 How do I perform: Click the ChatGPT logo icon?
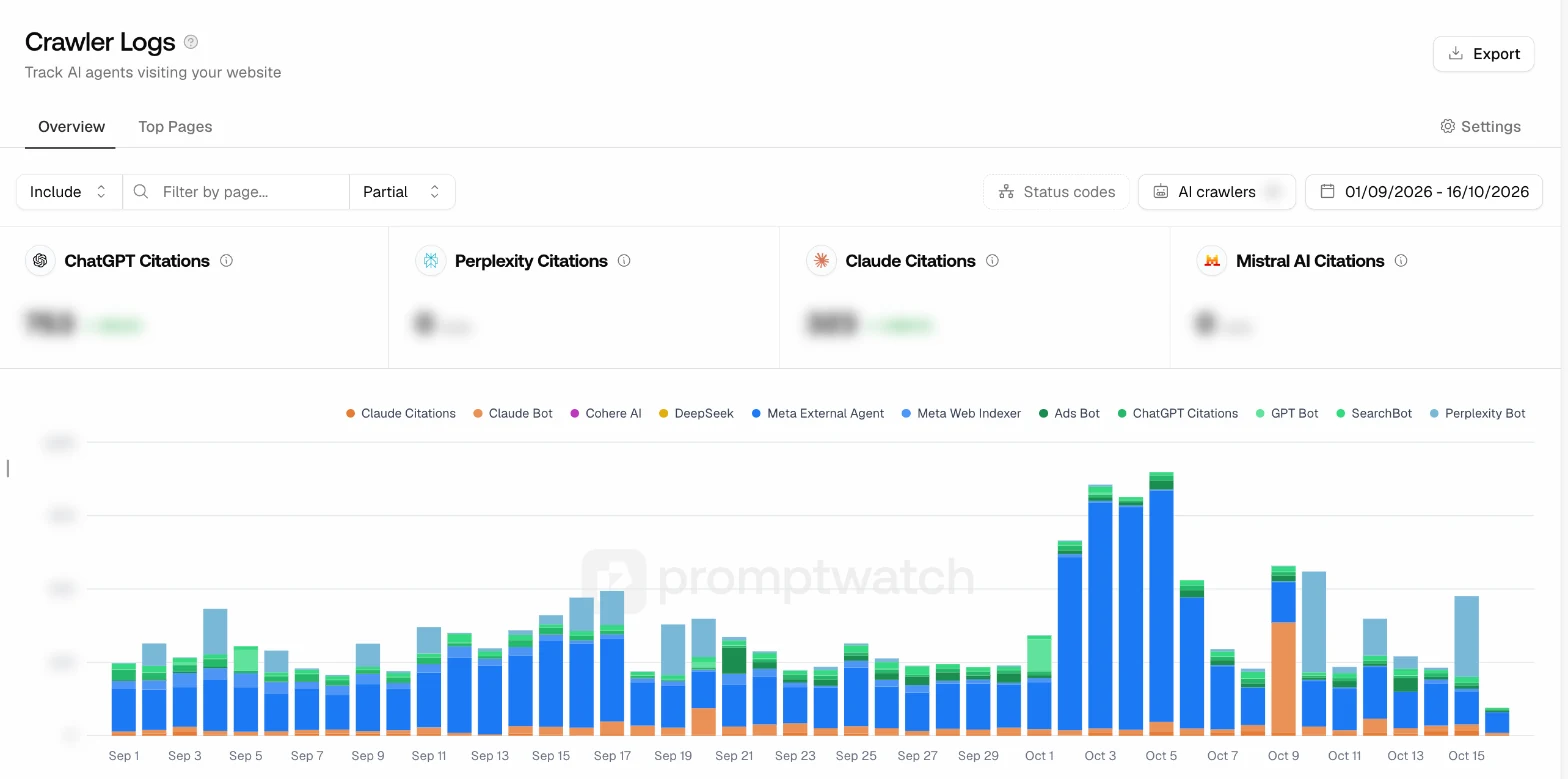40,261
